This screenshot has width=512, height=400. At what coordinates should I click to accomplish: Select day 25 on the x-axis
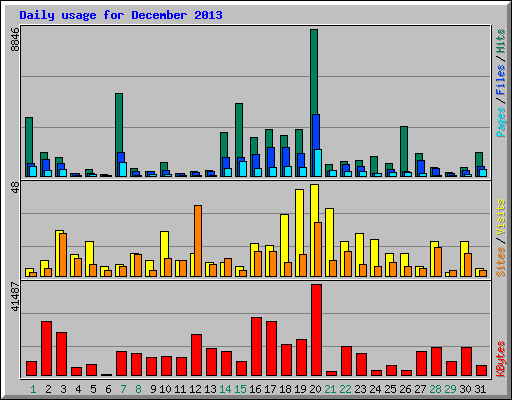point(390,389)
